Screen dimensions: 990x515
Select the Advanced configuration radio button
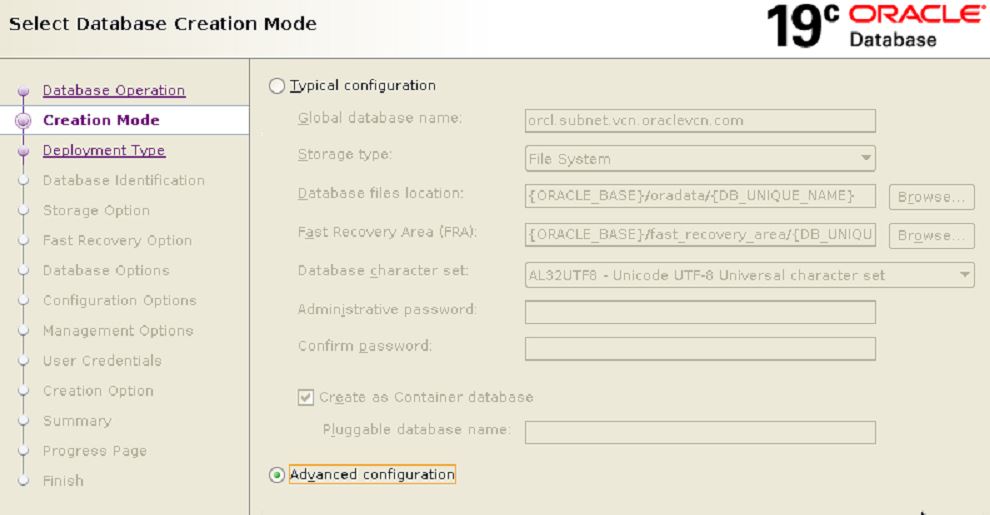pyautogui.click(x=277, y=475)
